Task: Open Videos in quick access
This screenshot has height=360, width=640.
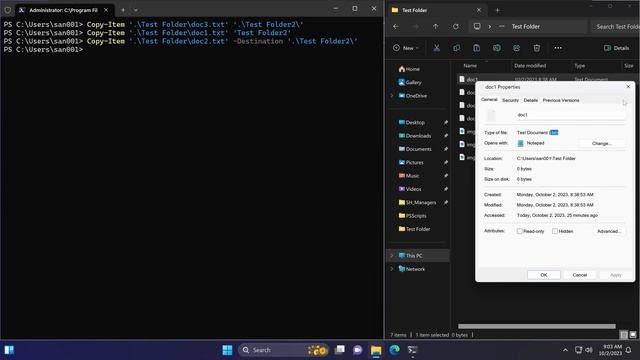Action: [x=410, y=189]
